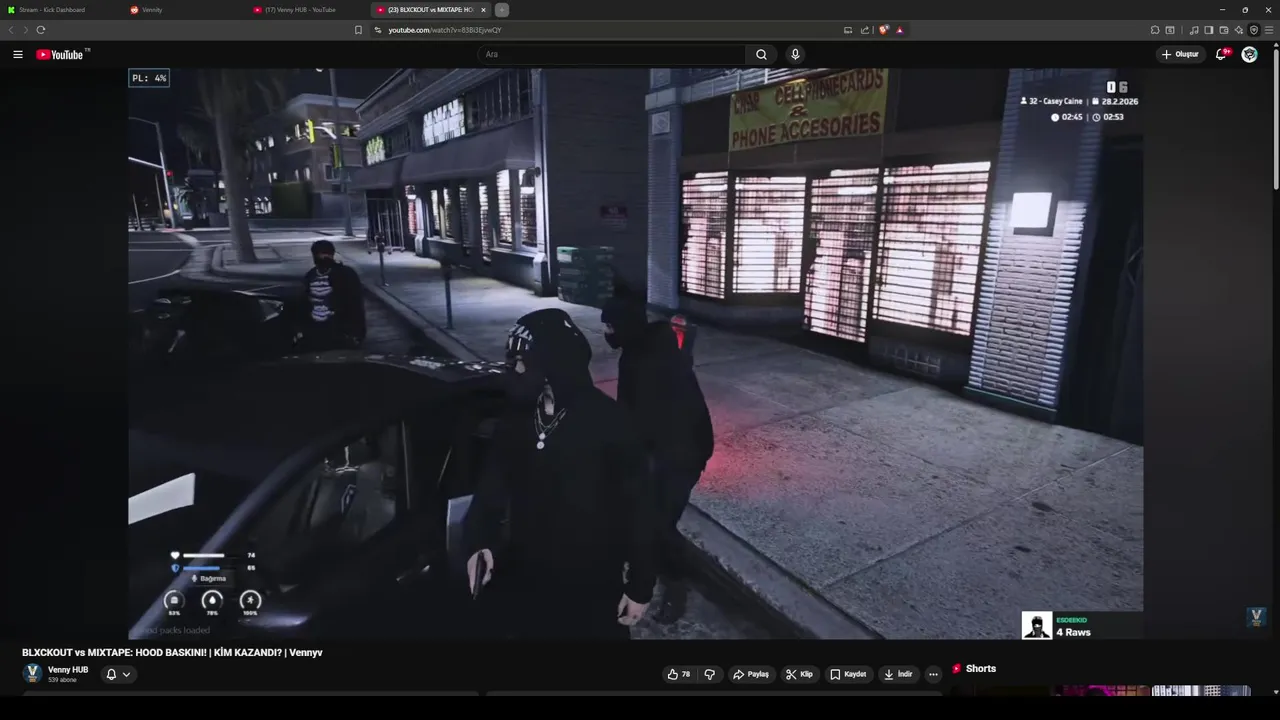This screenshot has width=1280, height=720.
Task: Click the youtube.com address bar URL
Action: tap(445, 30)
